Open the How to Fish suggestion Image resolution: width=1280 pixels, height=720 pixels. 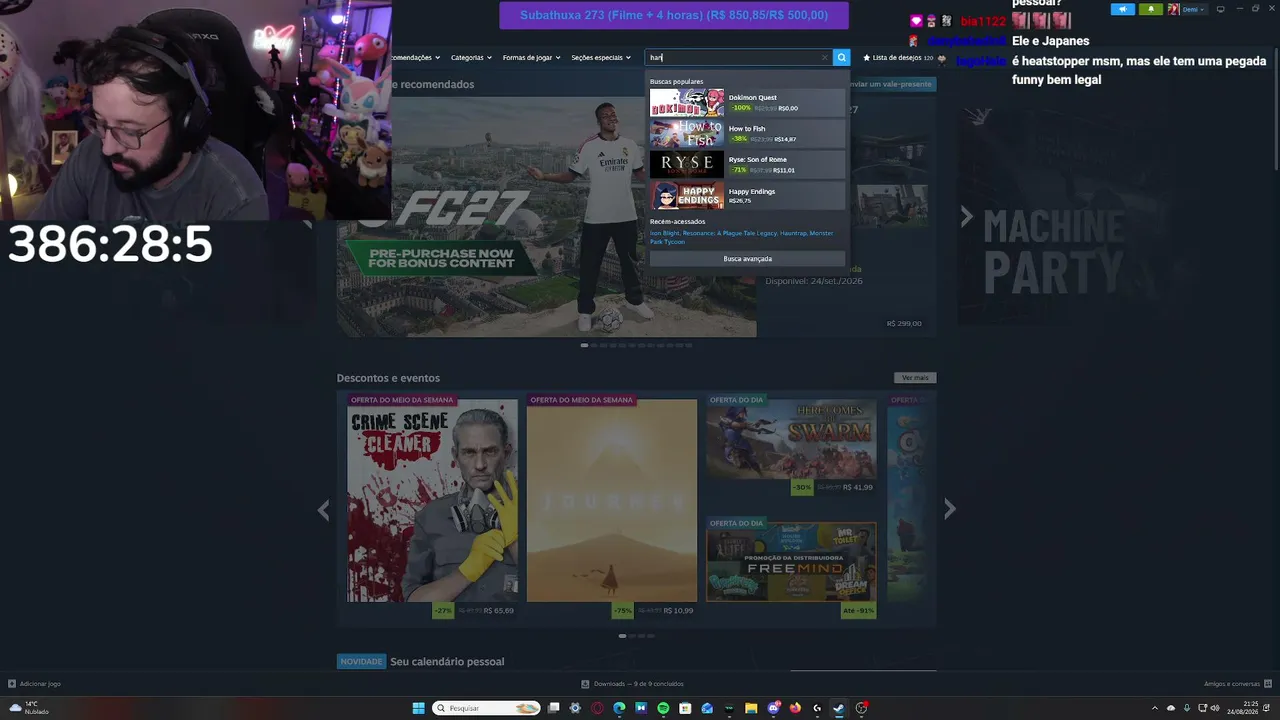pyautogui.click(x=747, y=133)
